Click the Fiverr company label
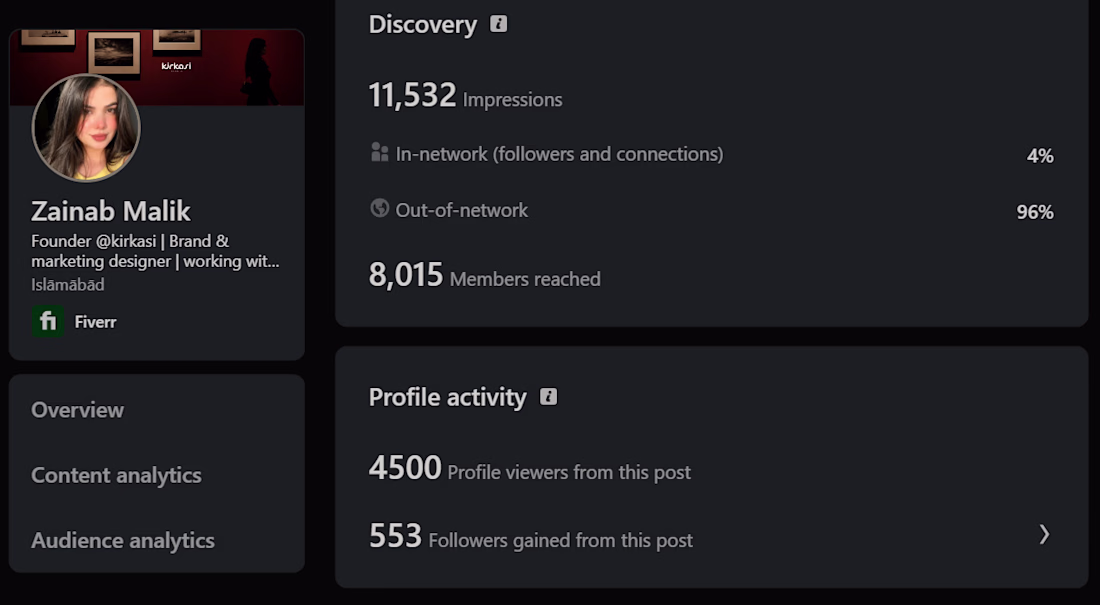Screen dimensions: 1100x605 95,322
